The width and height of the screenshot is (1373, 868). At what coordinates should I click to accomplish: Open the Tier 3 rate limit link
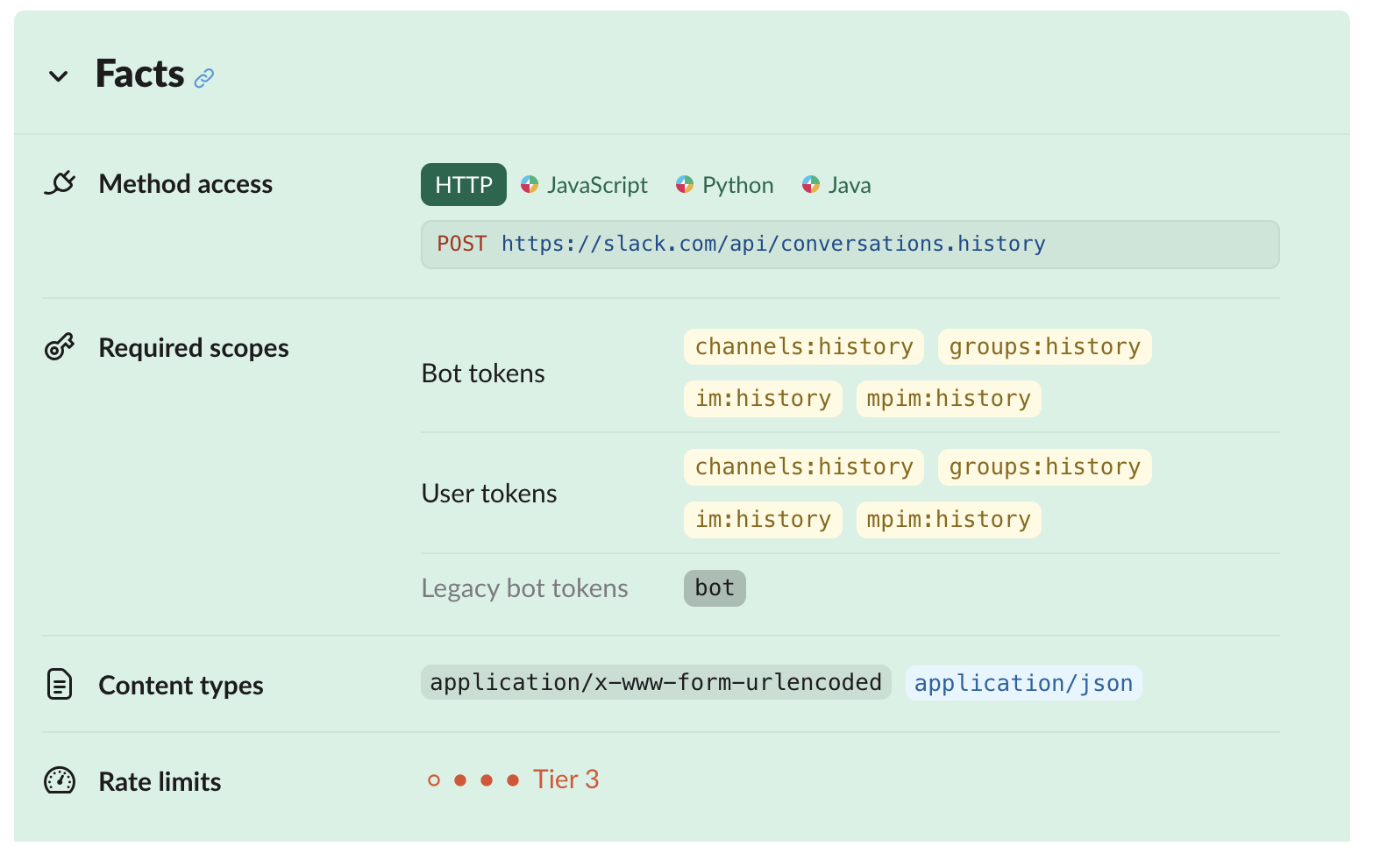(566, 779)
